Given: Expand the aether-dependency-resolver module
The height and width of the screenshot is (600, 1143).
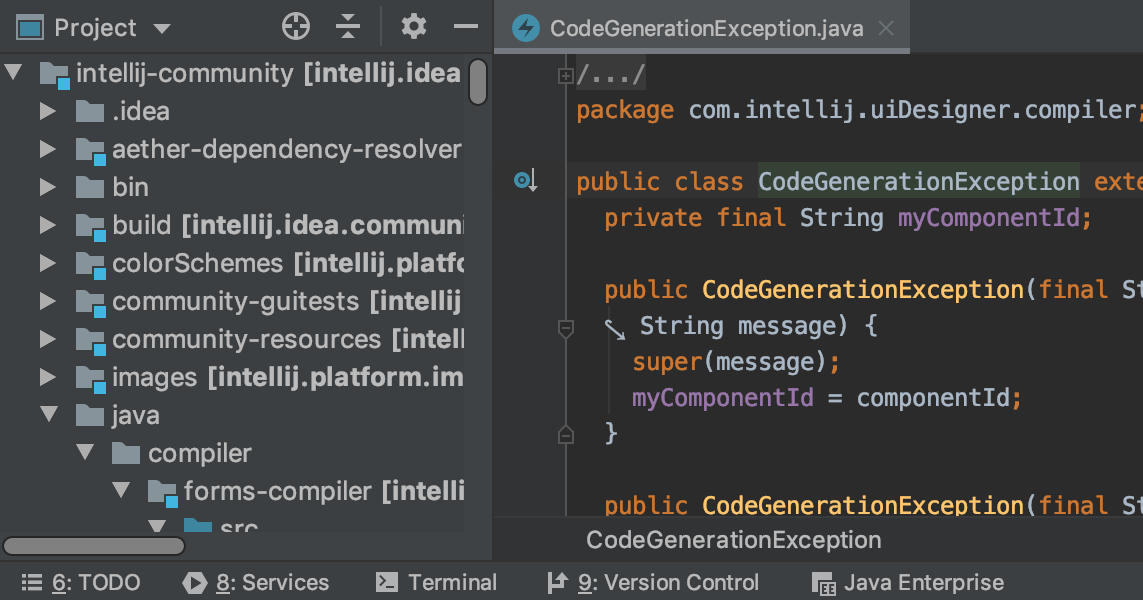Looking at the screenshot, I should click(x=48, y=149).
